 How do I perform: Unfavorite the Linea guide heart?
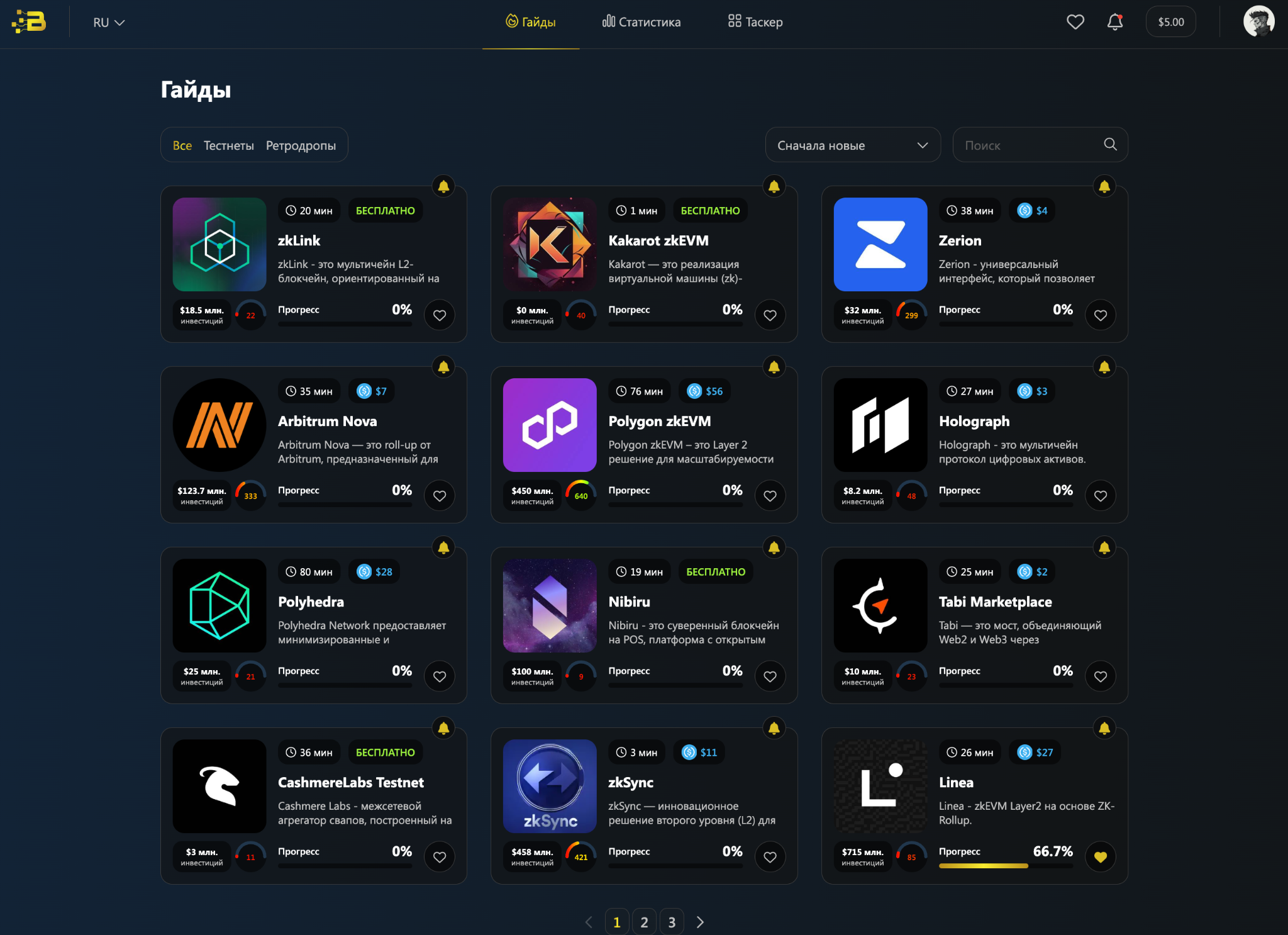1100,856
